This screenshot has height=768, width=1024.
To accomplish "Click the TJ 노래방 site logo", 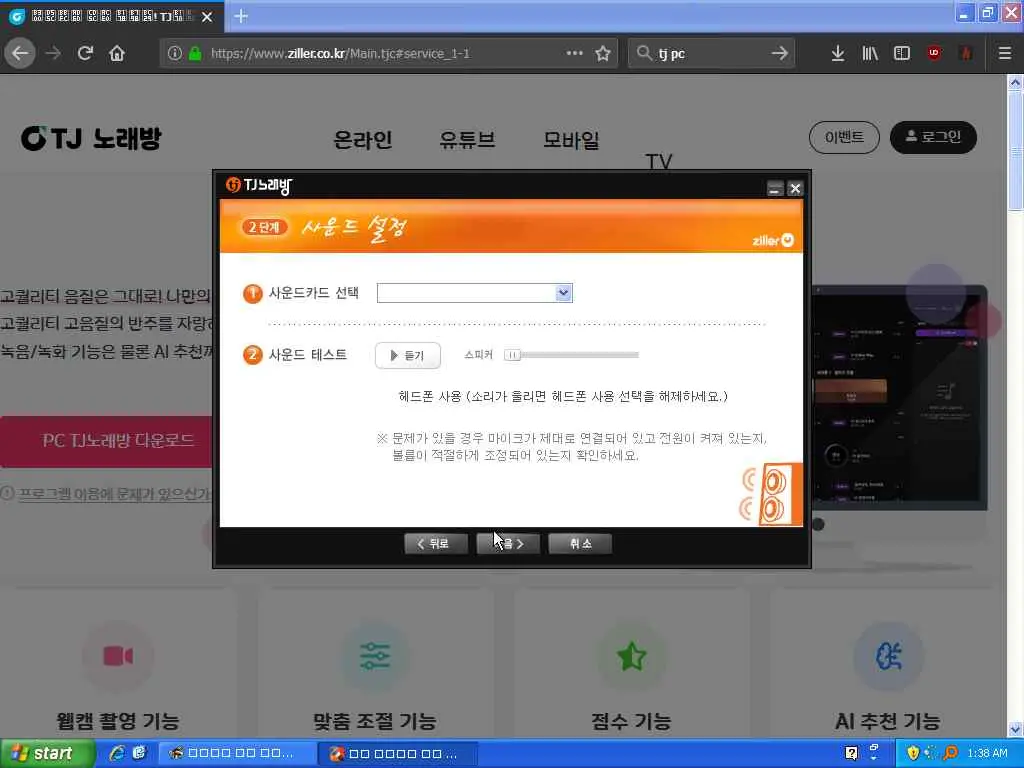I will click(x=91, y=138).
